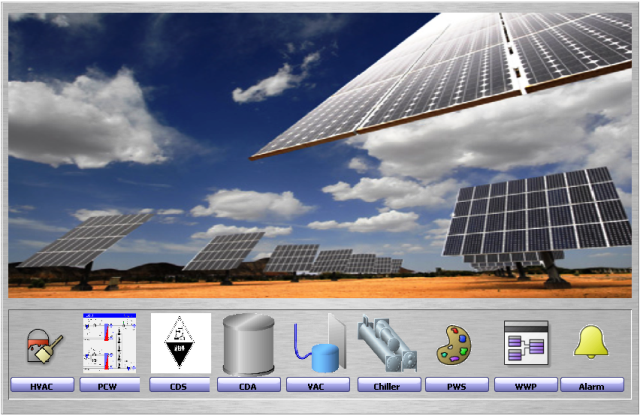Viewport: 640px width, 416px height.
Task: Open the Chiller screen button
Action: coord(388,385)
